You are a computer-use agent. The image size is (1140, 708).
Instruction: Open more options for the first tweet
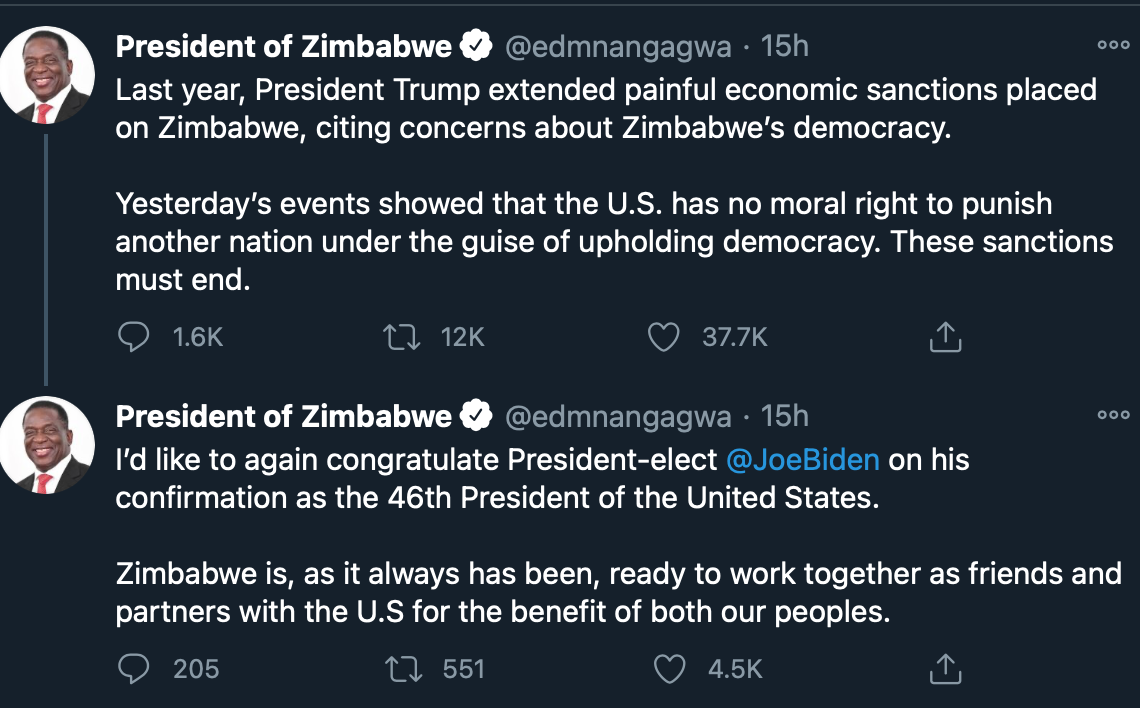click(1112, 45)
